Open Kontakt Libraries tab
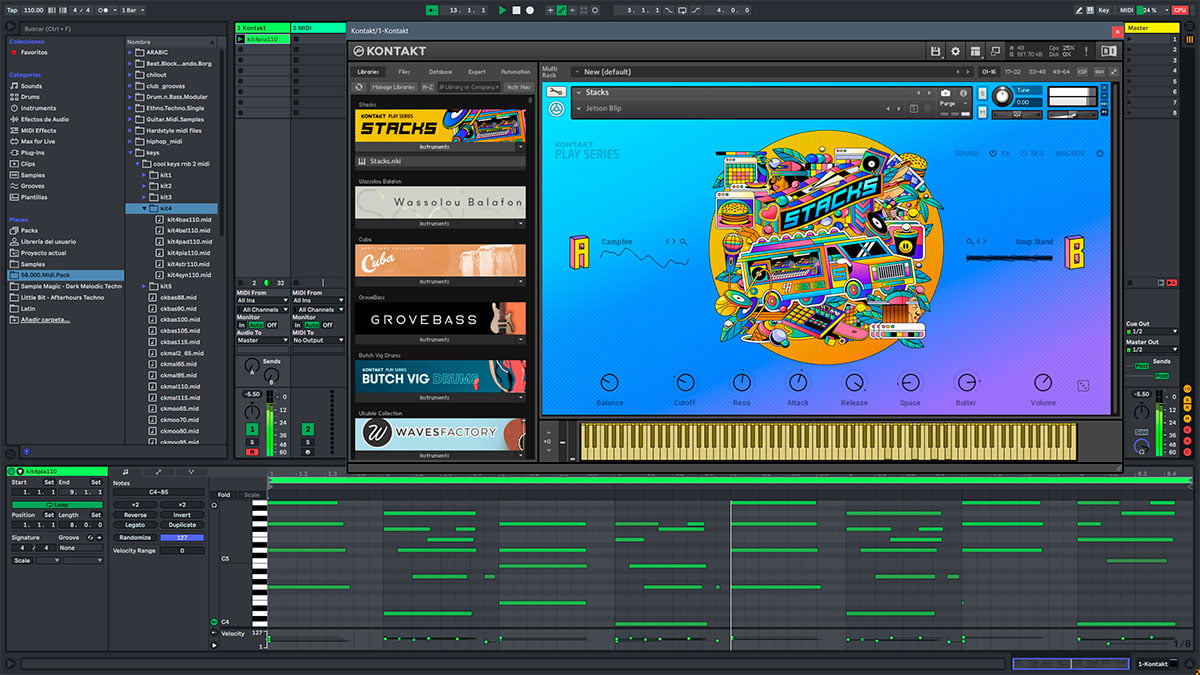This screenshot has width=1200, height=675. tap(369, 72)
